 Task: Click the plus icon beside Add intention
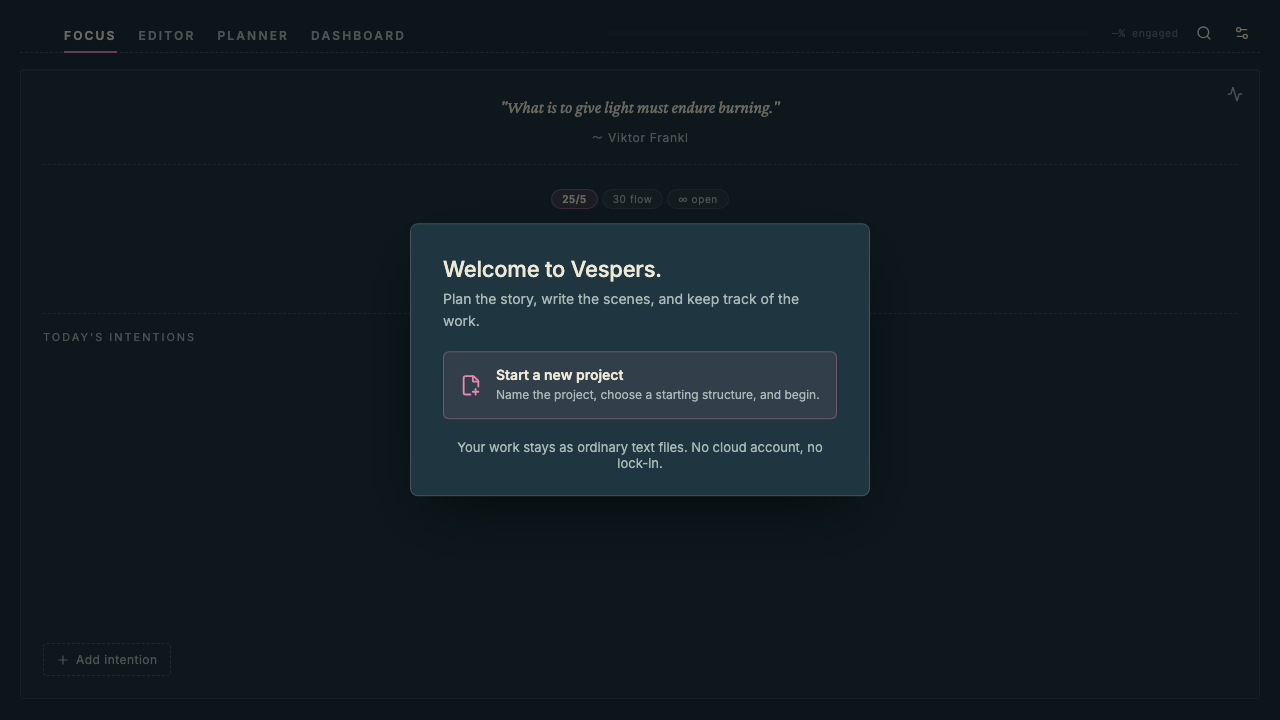(x=63, y=660)
